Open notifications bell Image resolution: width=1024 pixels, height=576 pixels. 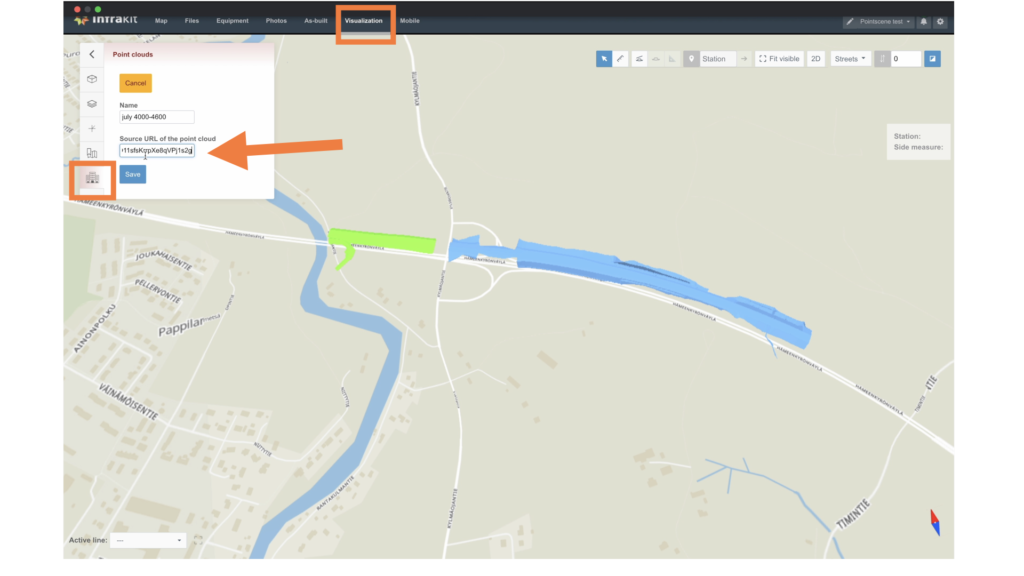[x=923, y=22]
